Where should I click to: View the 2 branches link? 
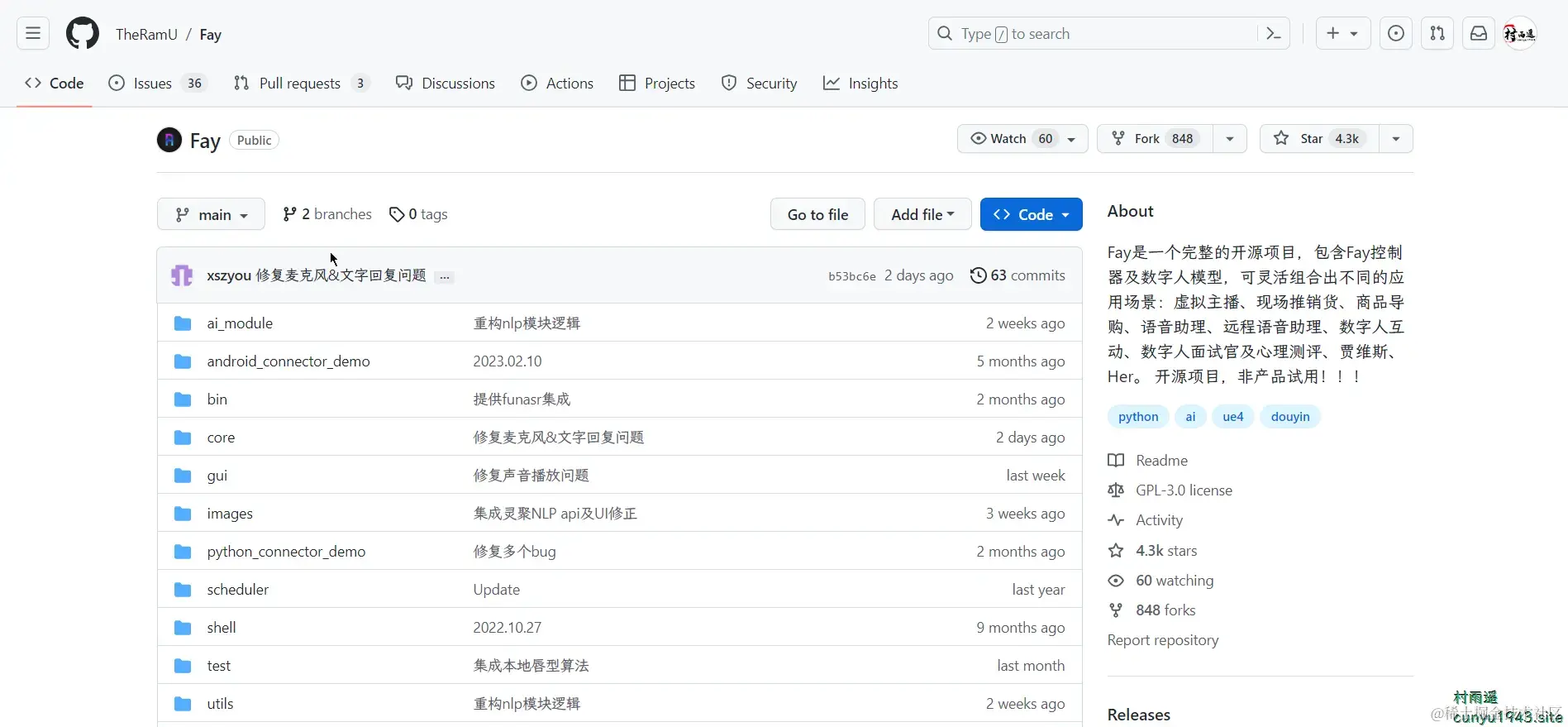(327, 214)
